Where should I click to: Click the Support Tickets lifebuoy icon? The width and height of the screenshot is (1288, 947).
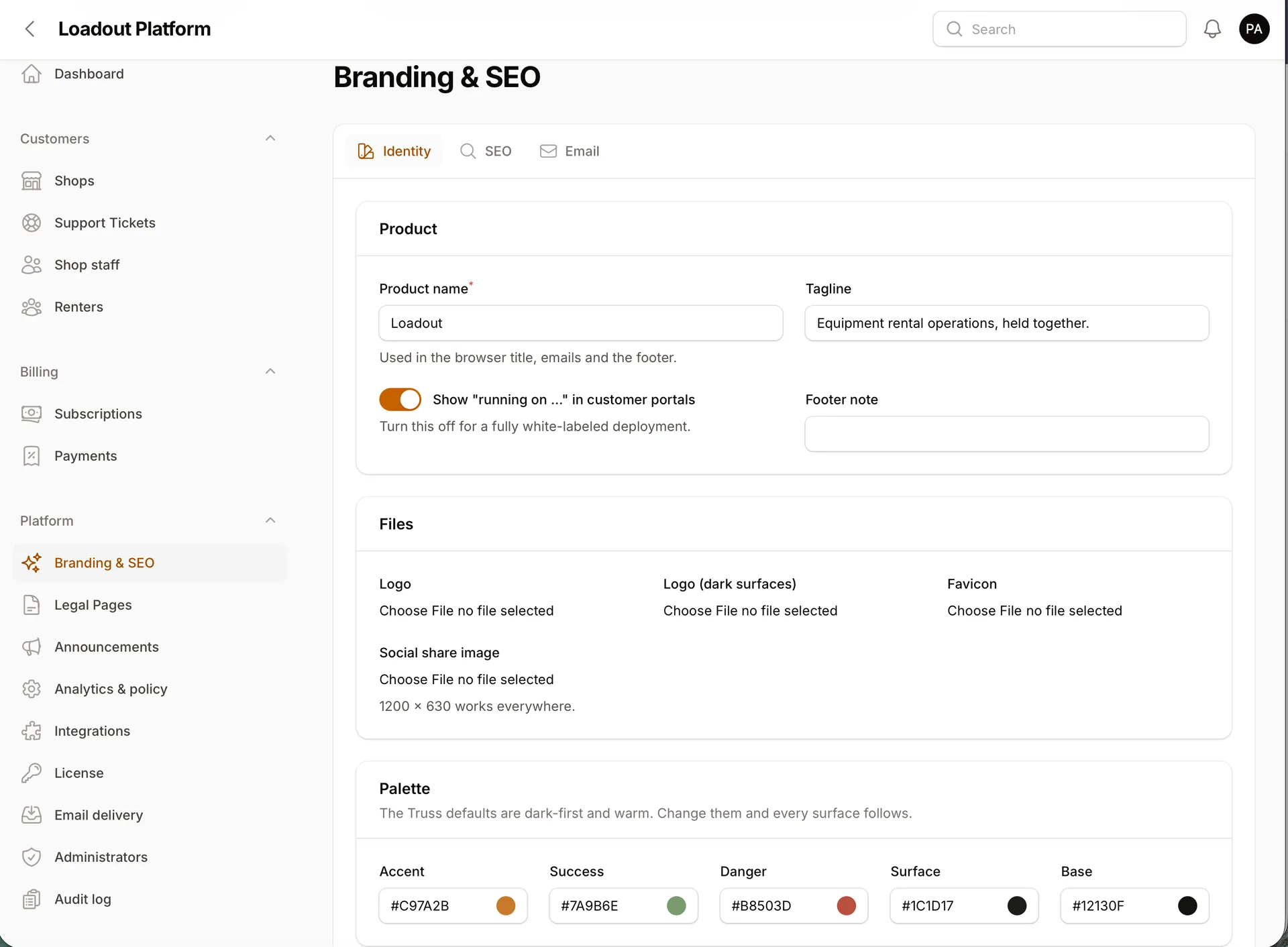(32, 223)
